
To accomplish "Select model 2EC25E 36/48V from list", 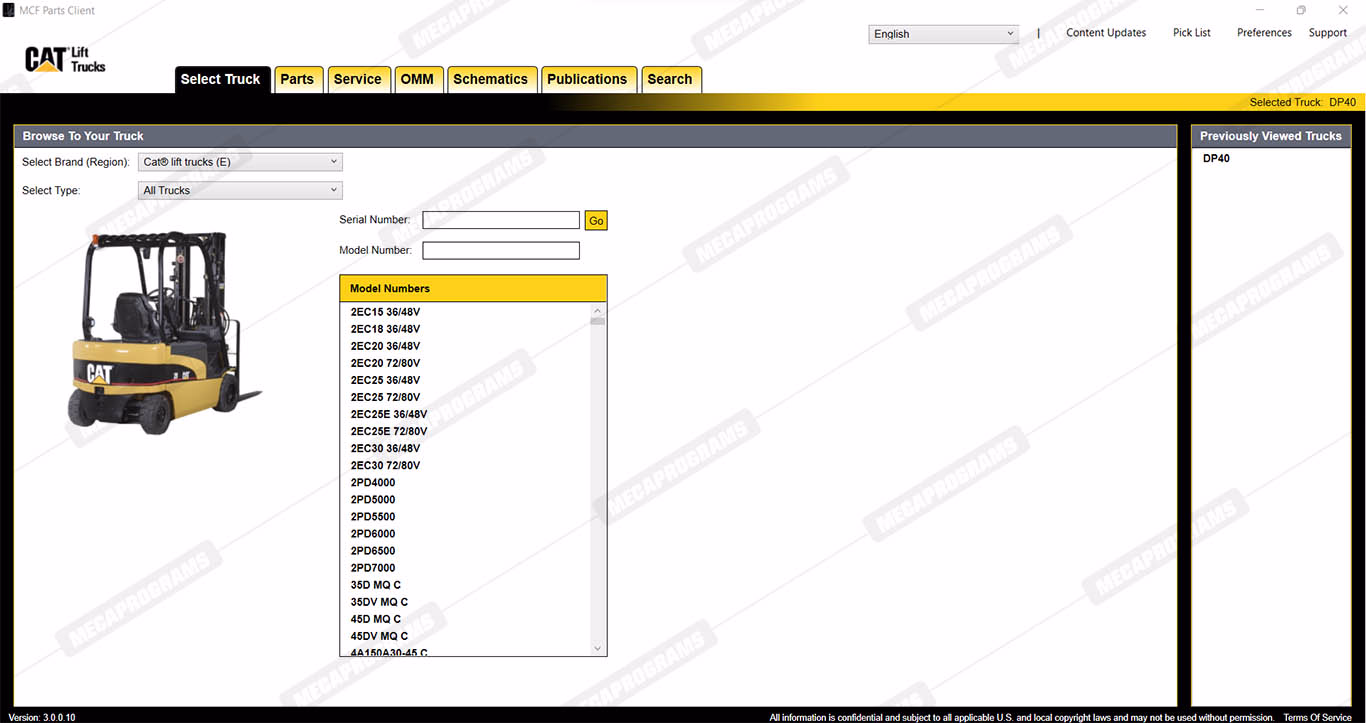I will 388,414.
